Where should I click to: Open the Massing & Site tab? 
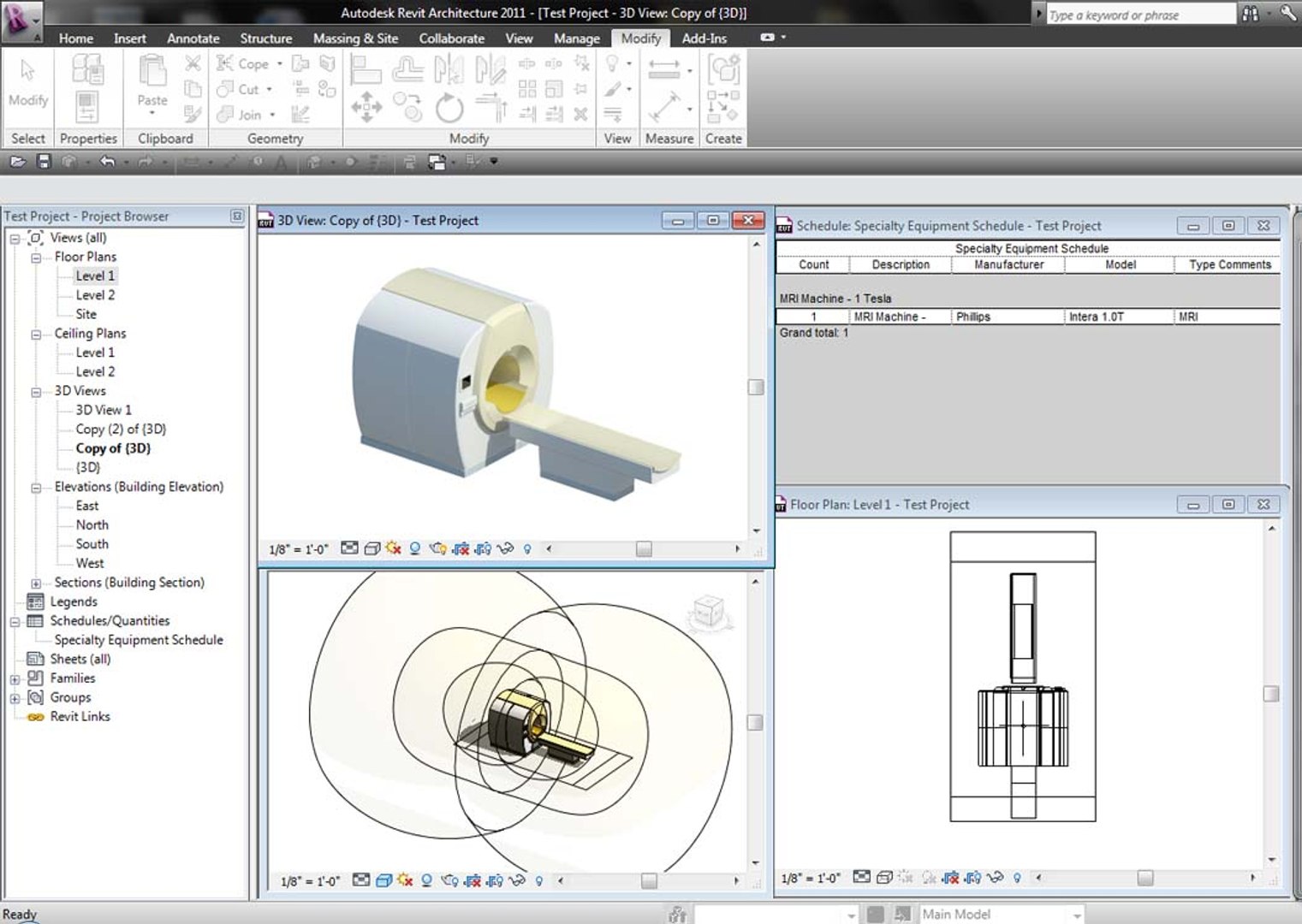(x=355, y=38)
